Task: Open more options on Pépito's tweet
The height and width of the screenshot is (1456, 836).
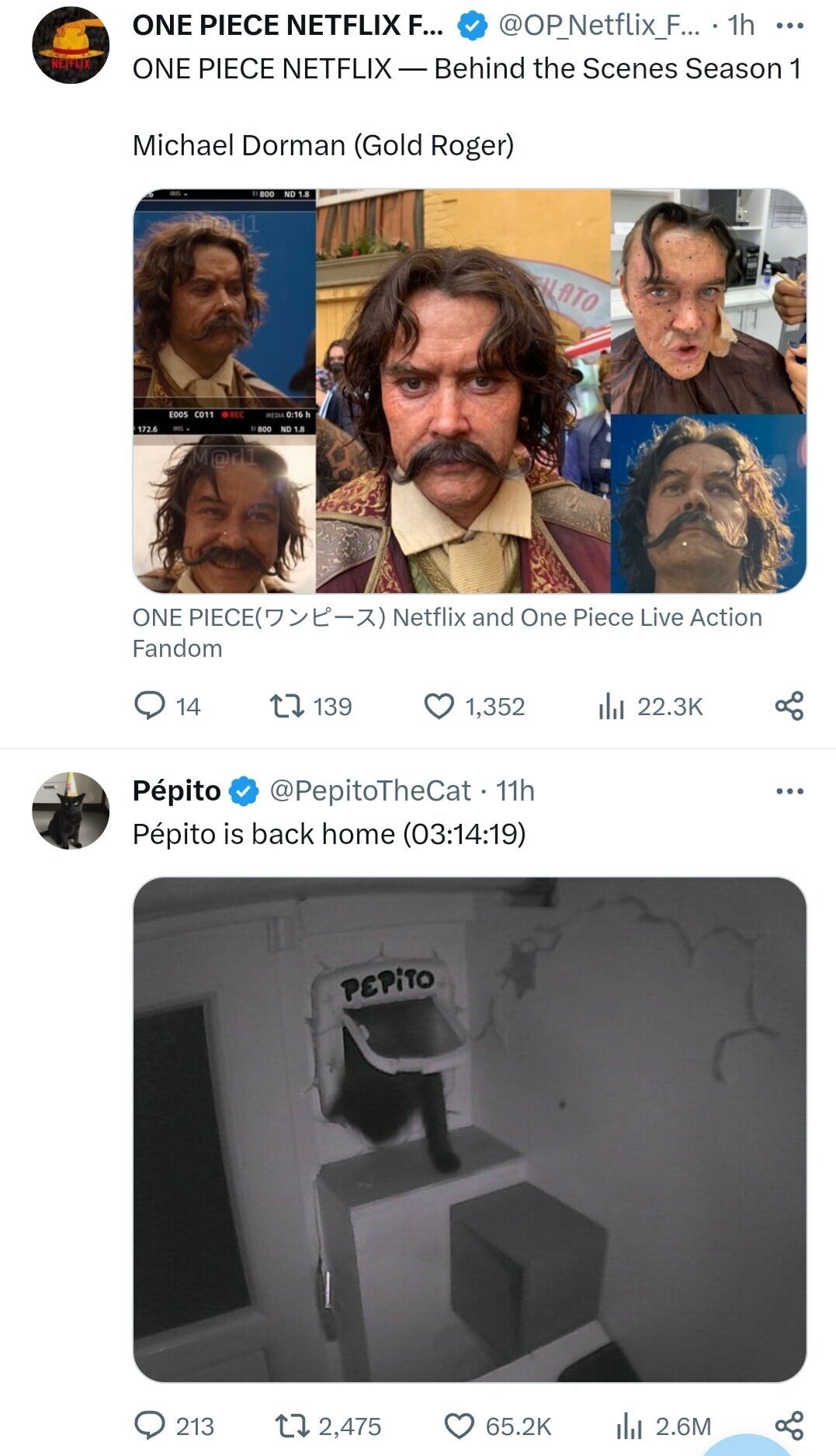Action: click(x=789, y=791)
